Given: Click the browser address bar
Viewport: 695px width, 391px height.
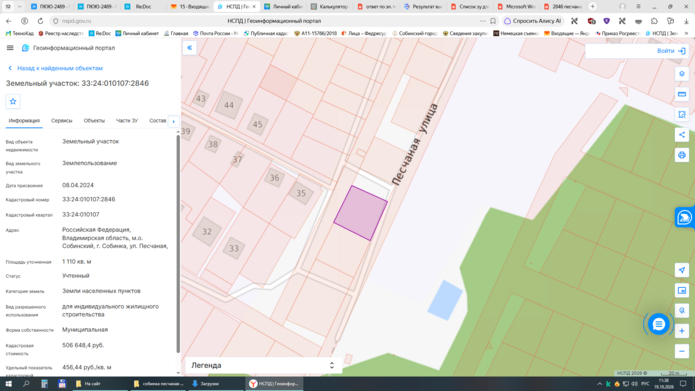Looking at the screenshot, I should tap(274, 21).
